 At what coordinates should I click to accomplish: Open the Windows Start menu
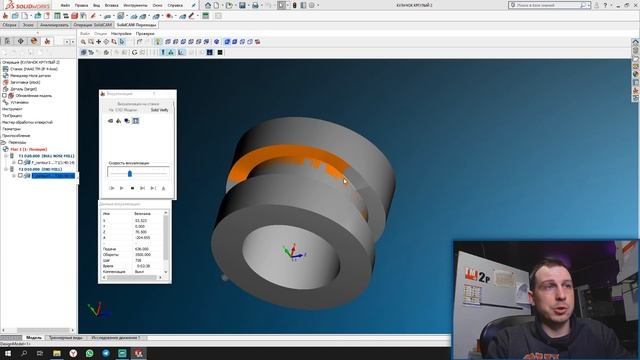pos(8,353)
